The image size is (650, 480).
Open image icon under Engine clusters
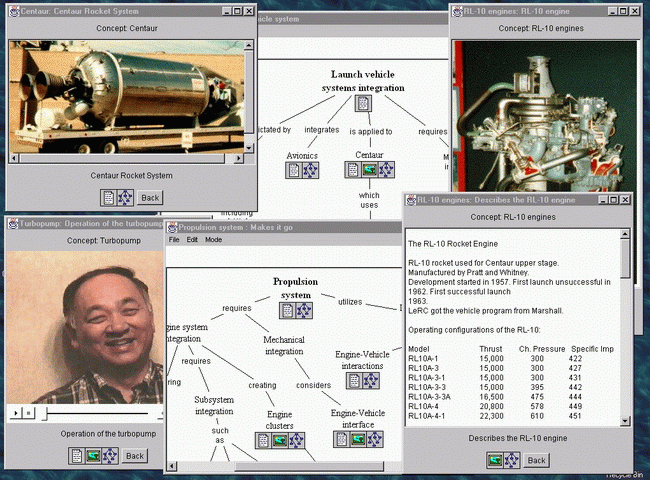pyautogui.click(x=280, y=440)
